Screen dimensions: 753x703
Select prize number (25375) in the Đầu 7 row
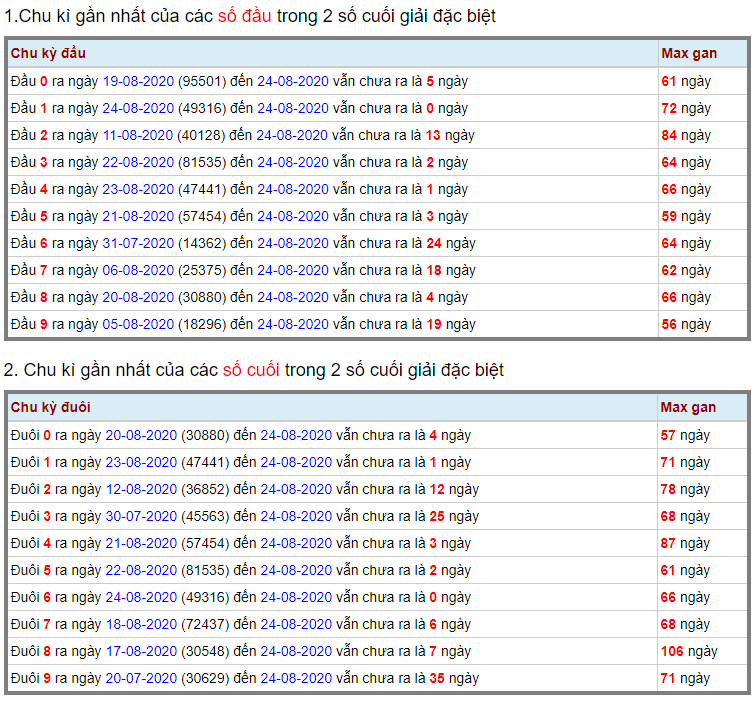tap(202, 270)
